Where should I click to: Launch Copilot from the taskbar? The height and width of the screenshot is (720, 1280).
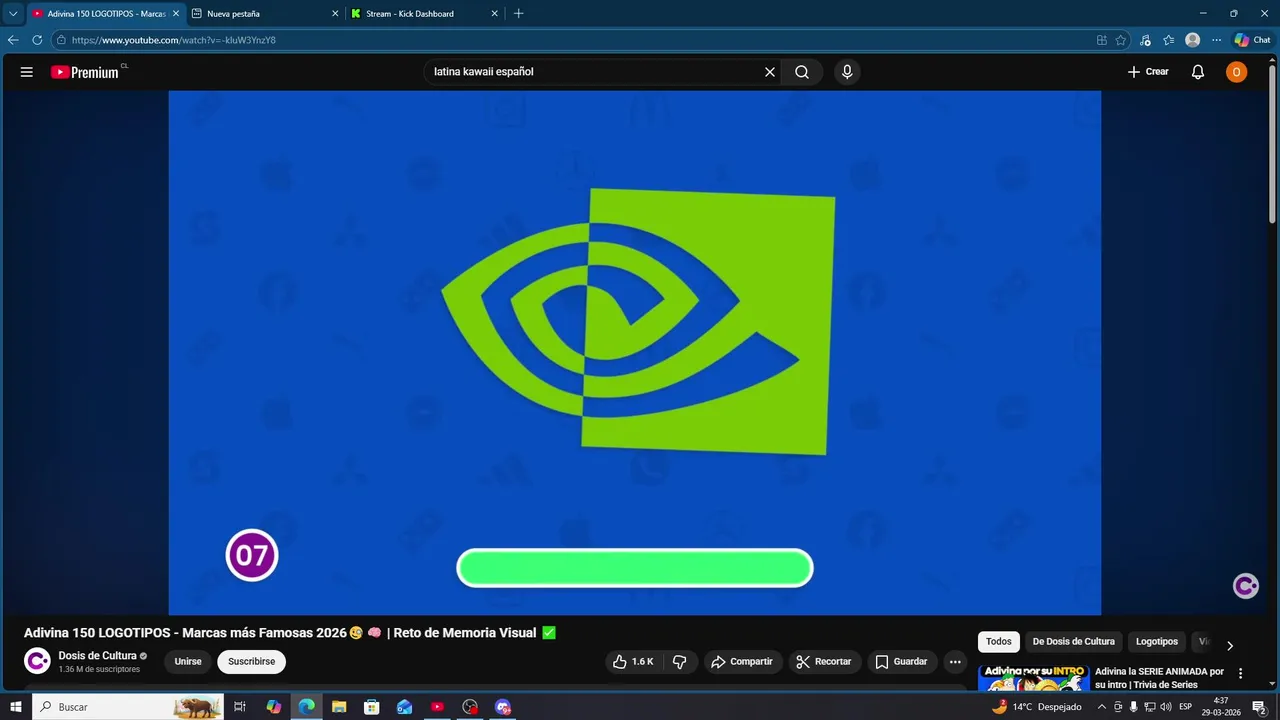(x=273, y=707)
